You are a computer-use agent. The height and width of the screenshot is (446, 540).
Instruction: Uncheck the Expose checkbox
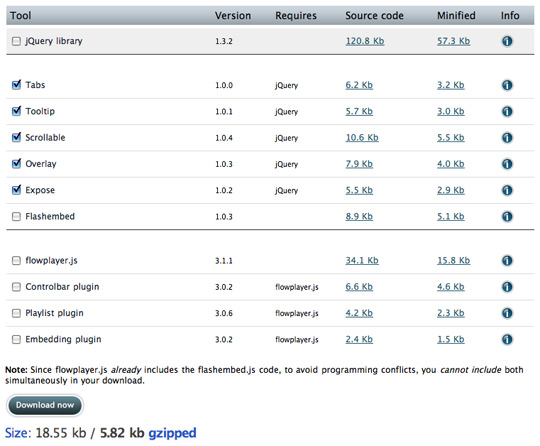pyautogui.click(x=16, y=190)
